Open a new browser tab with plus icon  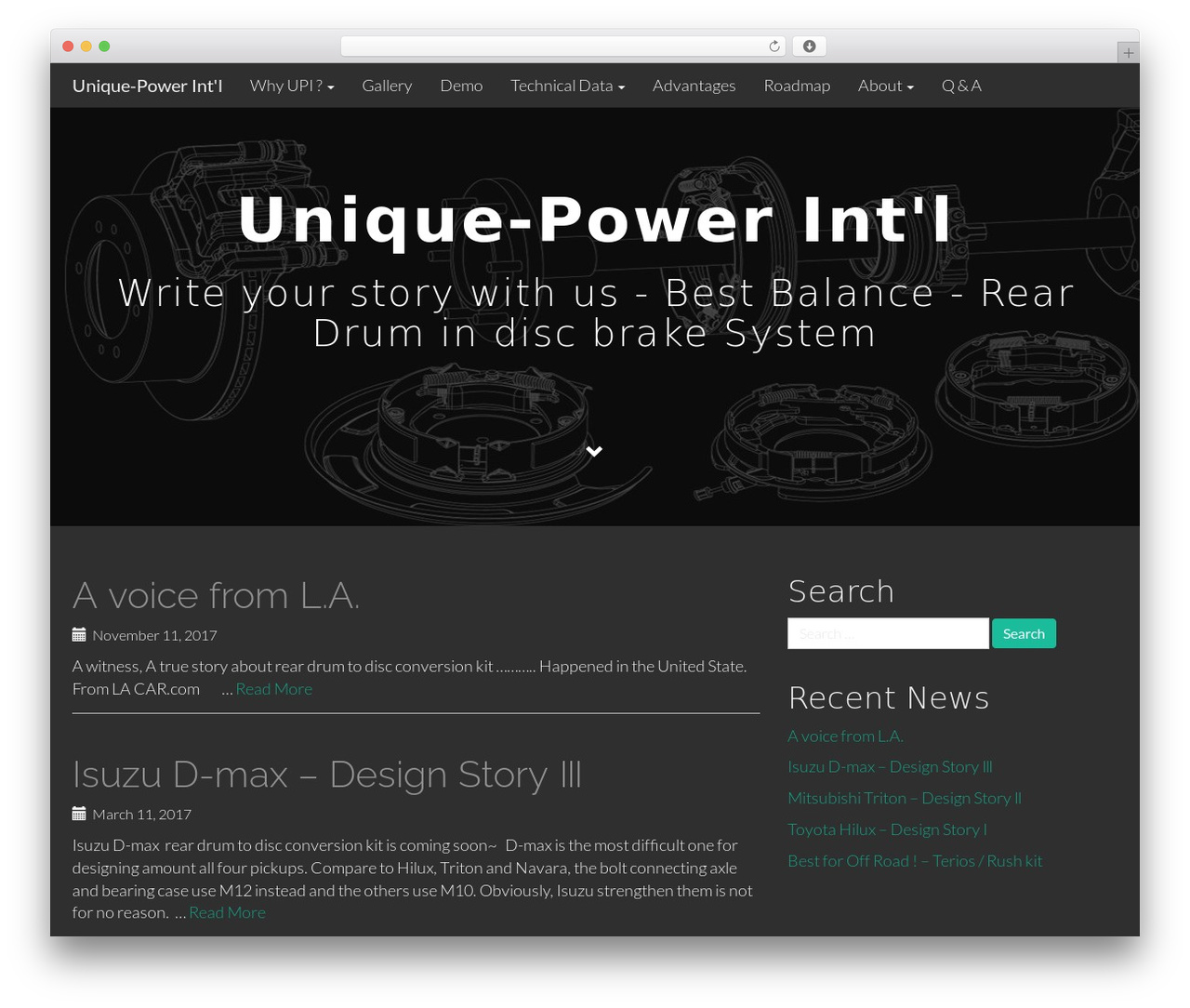pyautogui.click(x=1128, y=53)
